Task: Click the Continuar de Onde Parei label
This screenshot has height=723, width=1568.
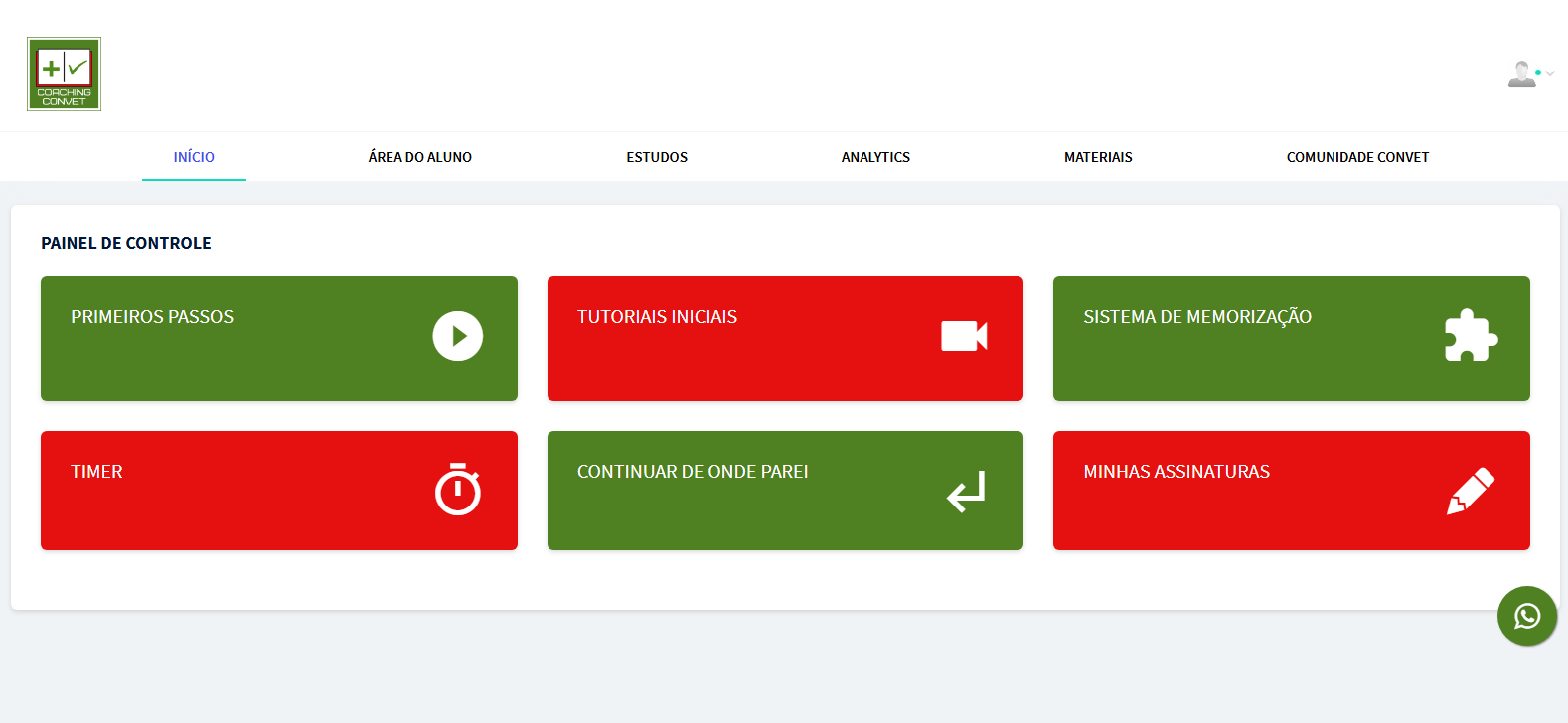Action: pos(693,472)
